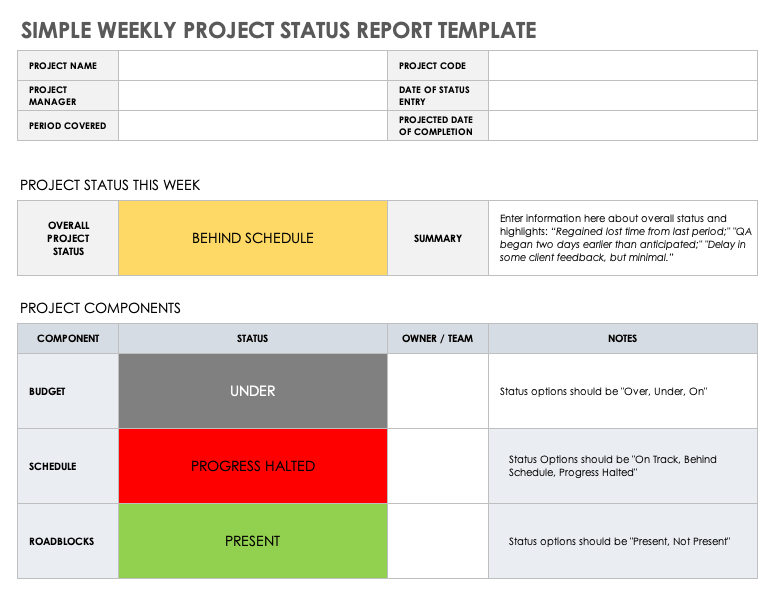Select the Status column header

[x=252, y=339]
